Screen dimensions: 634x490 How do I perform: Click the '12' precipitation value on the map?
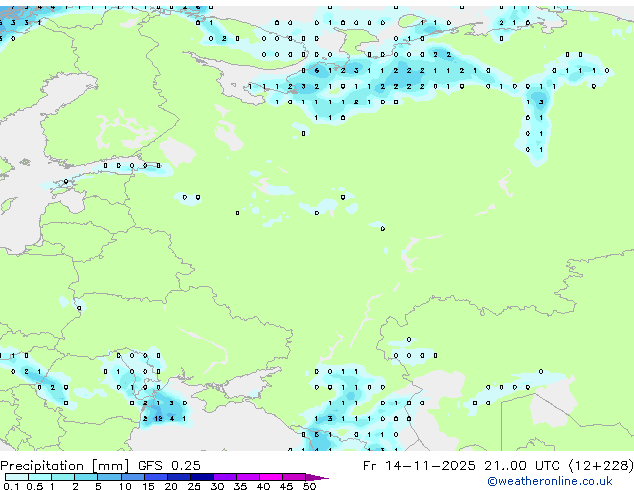[158, 418]
